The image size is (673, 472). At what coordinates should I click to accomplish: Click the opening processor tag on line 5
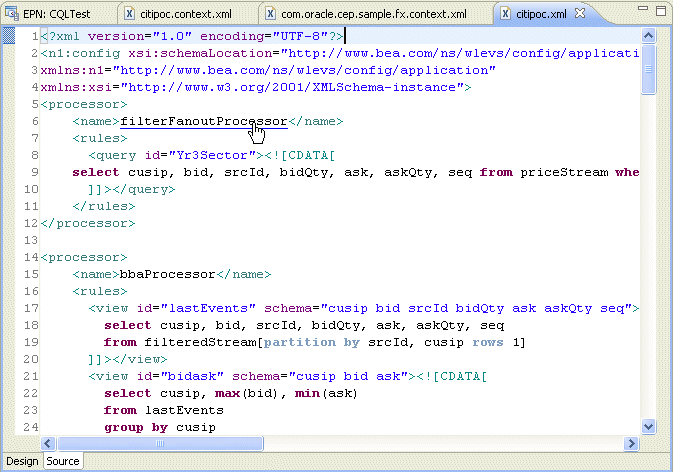84,104
